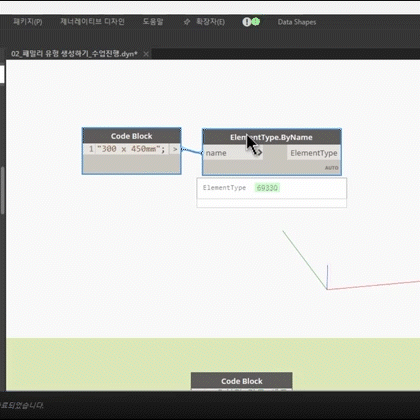This screenshot has width=420, height=420.
Task: Open the 확장자(E) menu
Action: coord(210,22)
